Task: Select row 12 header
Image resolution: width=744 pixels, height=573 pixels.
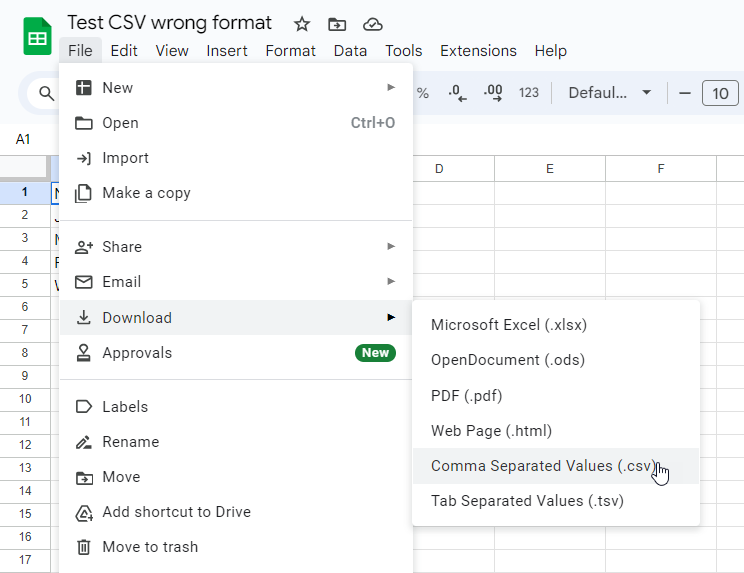Action: (25, 445)
